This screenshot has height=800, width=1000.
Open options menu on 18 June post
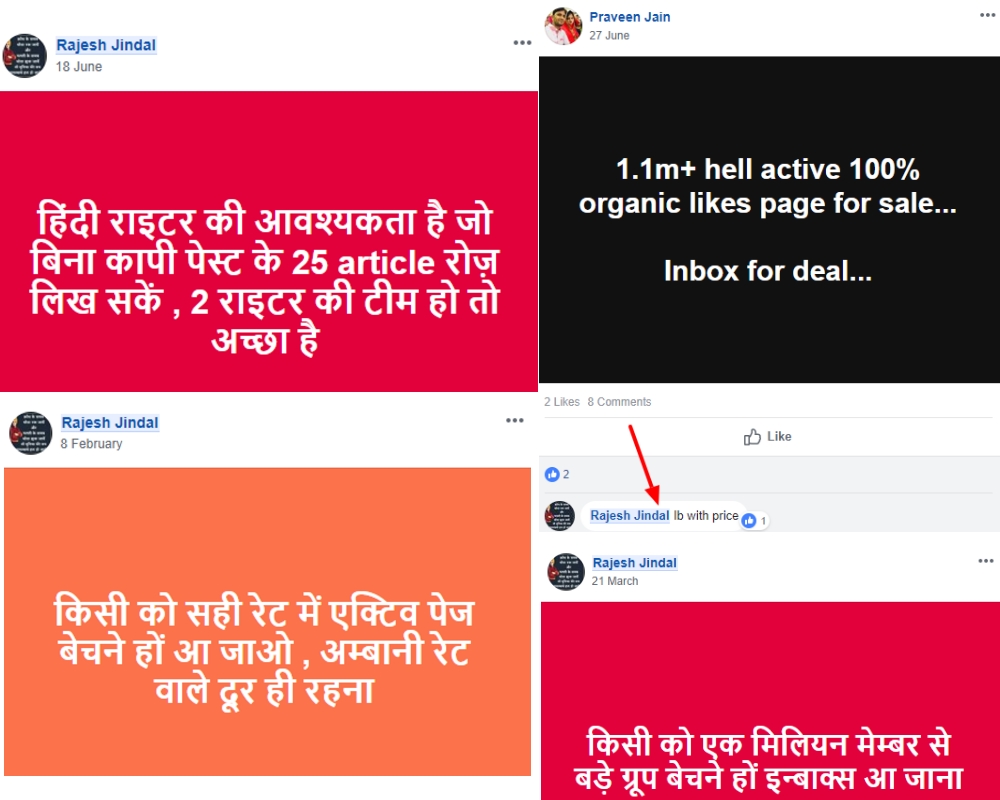coord(522,43)
